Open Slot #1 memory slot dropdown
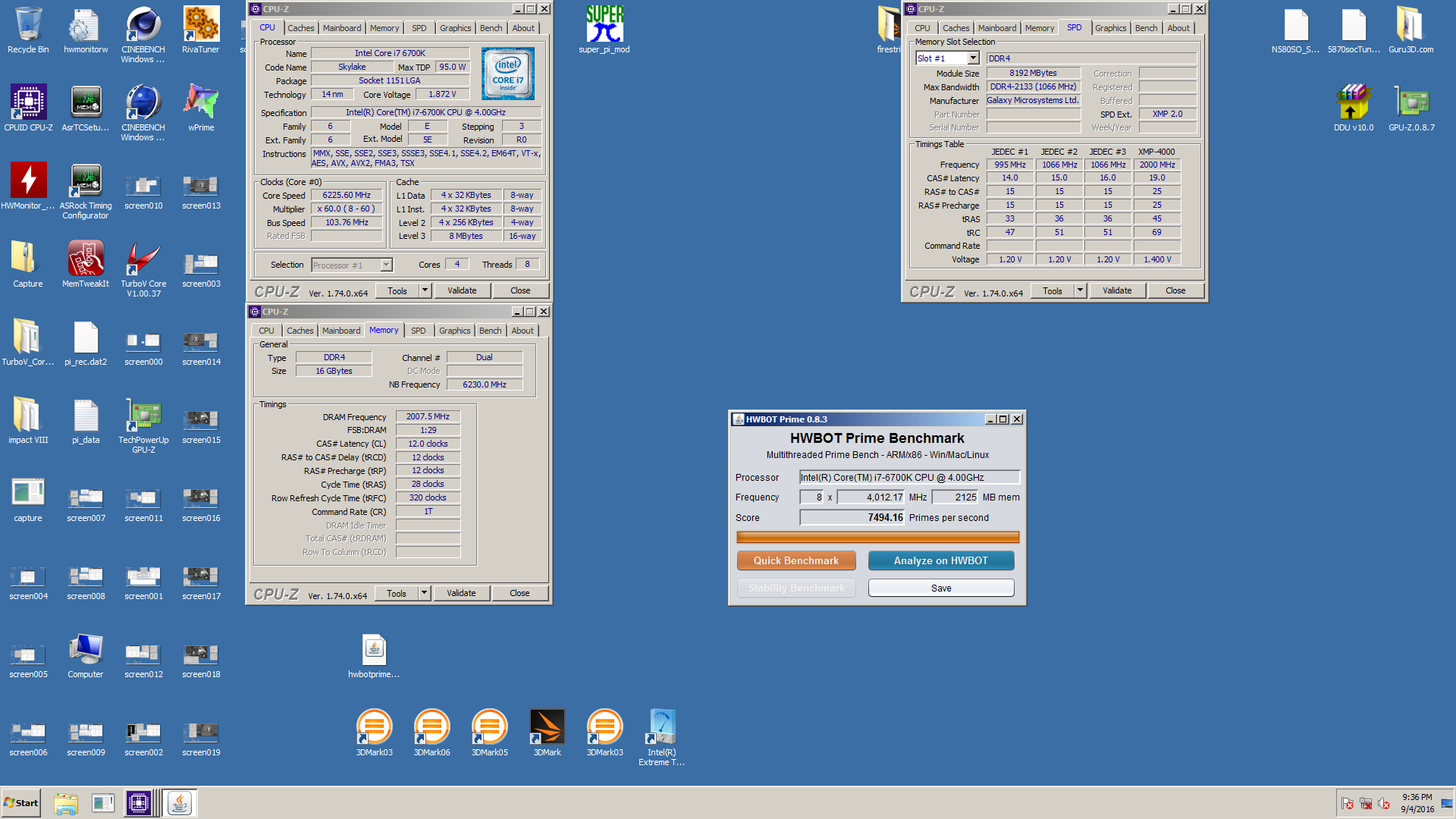Image resolution: width=1456 pixels, height=819 pixels. point(973,58)
